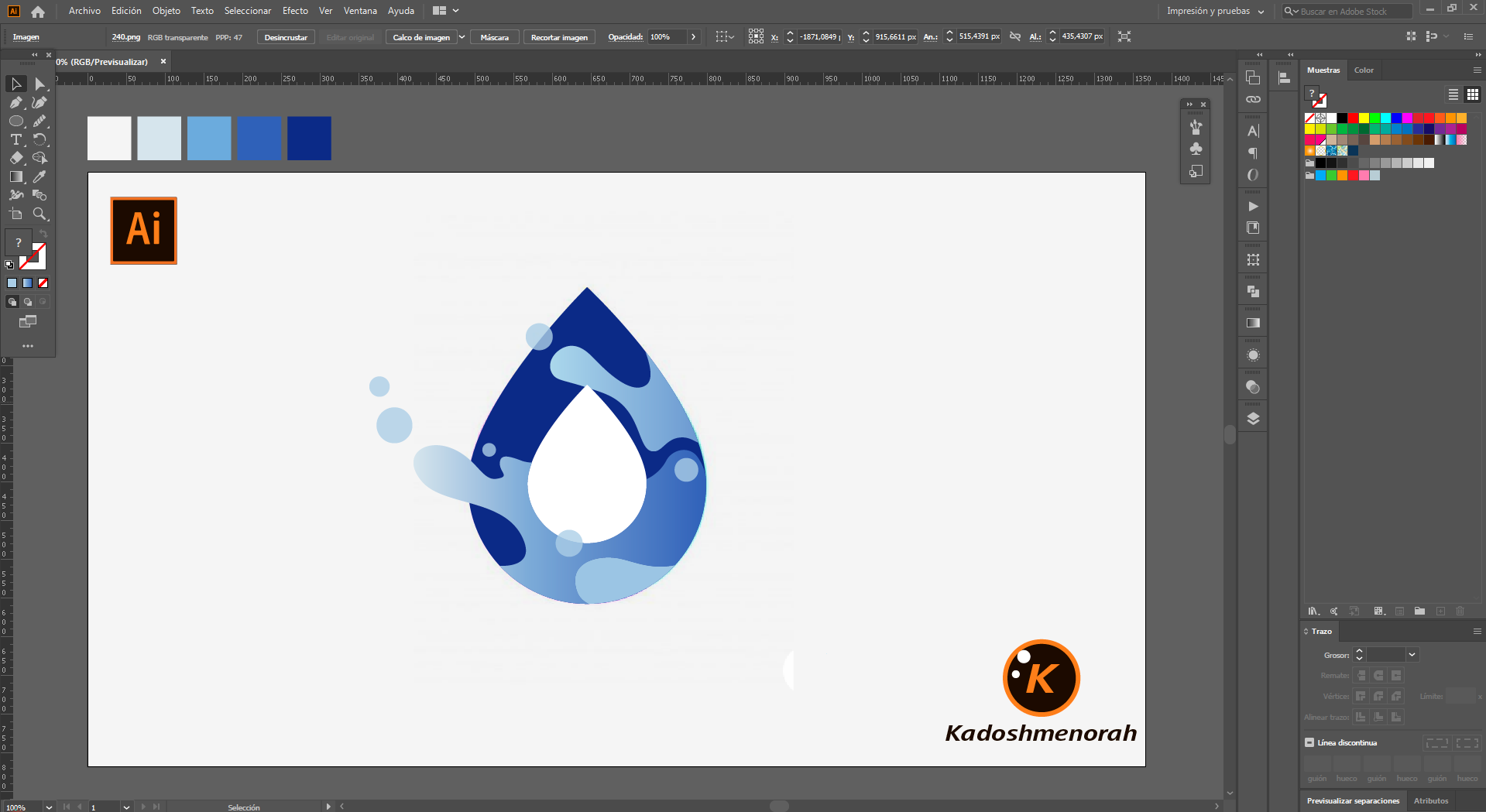Open the Links panel icon
This screenshot has height=812, width=1486.
point(1253,100)
